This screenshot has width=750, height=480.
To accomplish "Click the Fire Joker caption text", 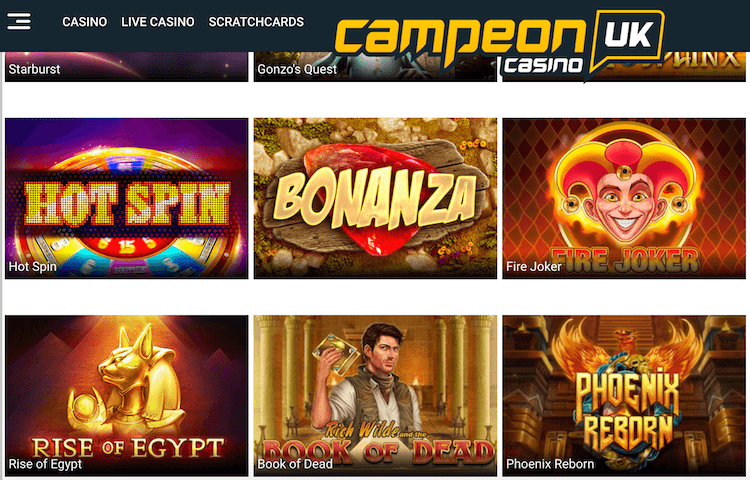I will click(534, 267).
